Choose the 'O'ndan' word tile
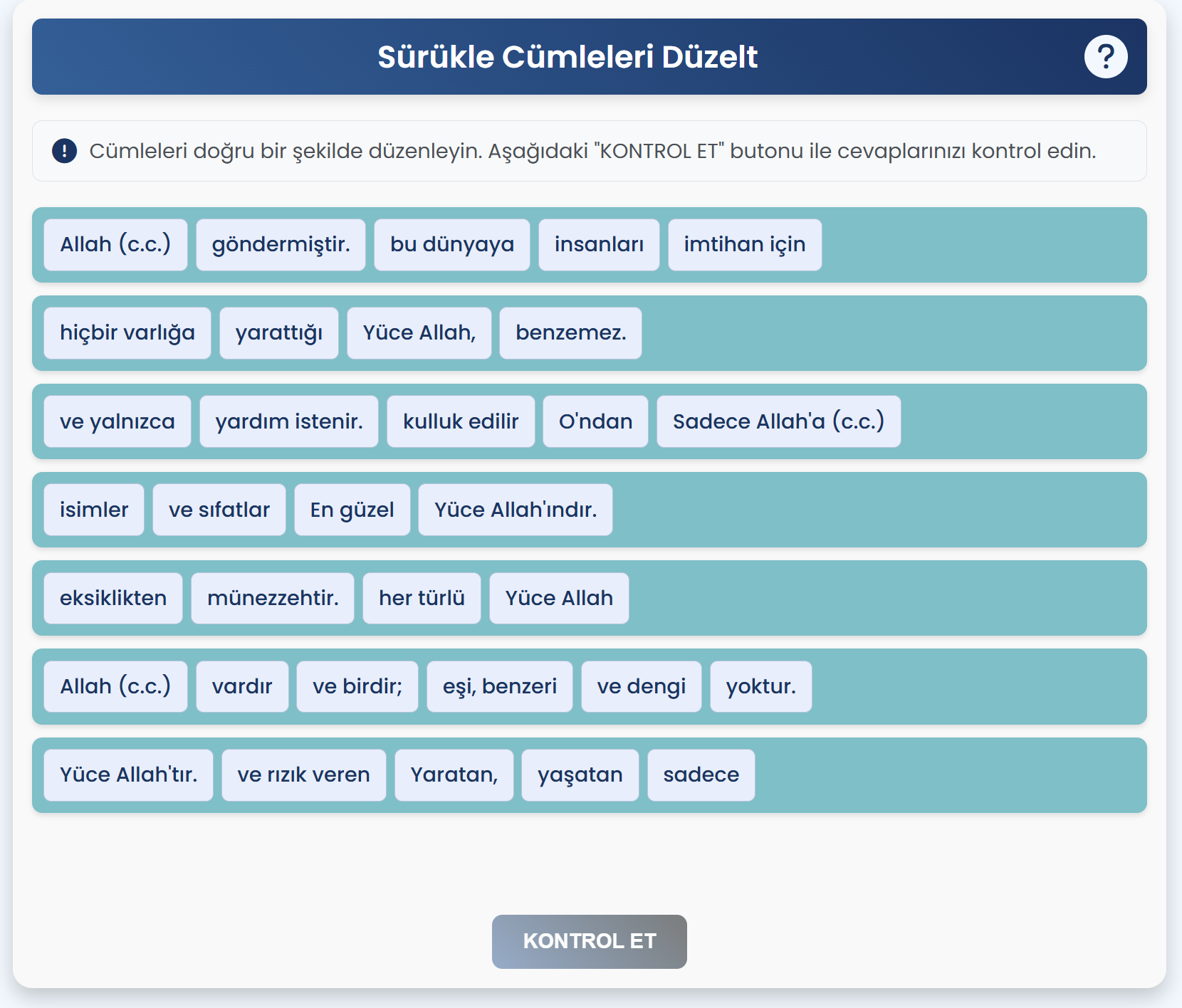This screenshot has height=1008, width=1182. coord(595,421)
